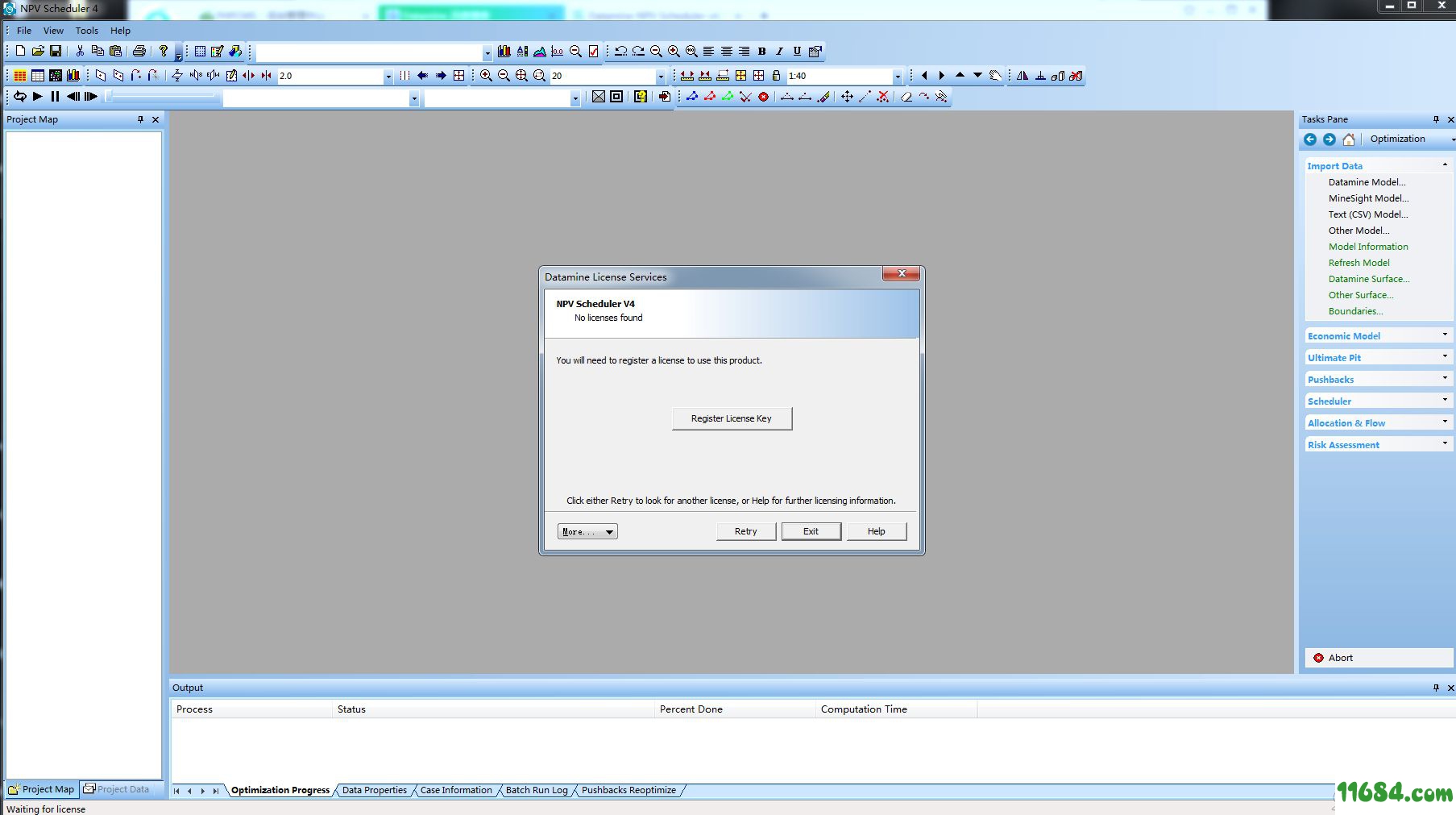Toggle Italic formatting button
This screenshot has height=815, width=1456.
click(779, 51)
